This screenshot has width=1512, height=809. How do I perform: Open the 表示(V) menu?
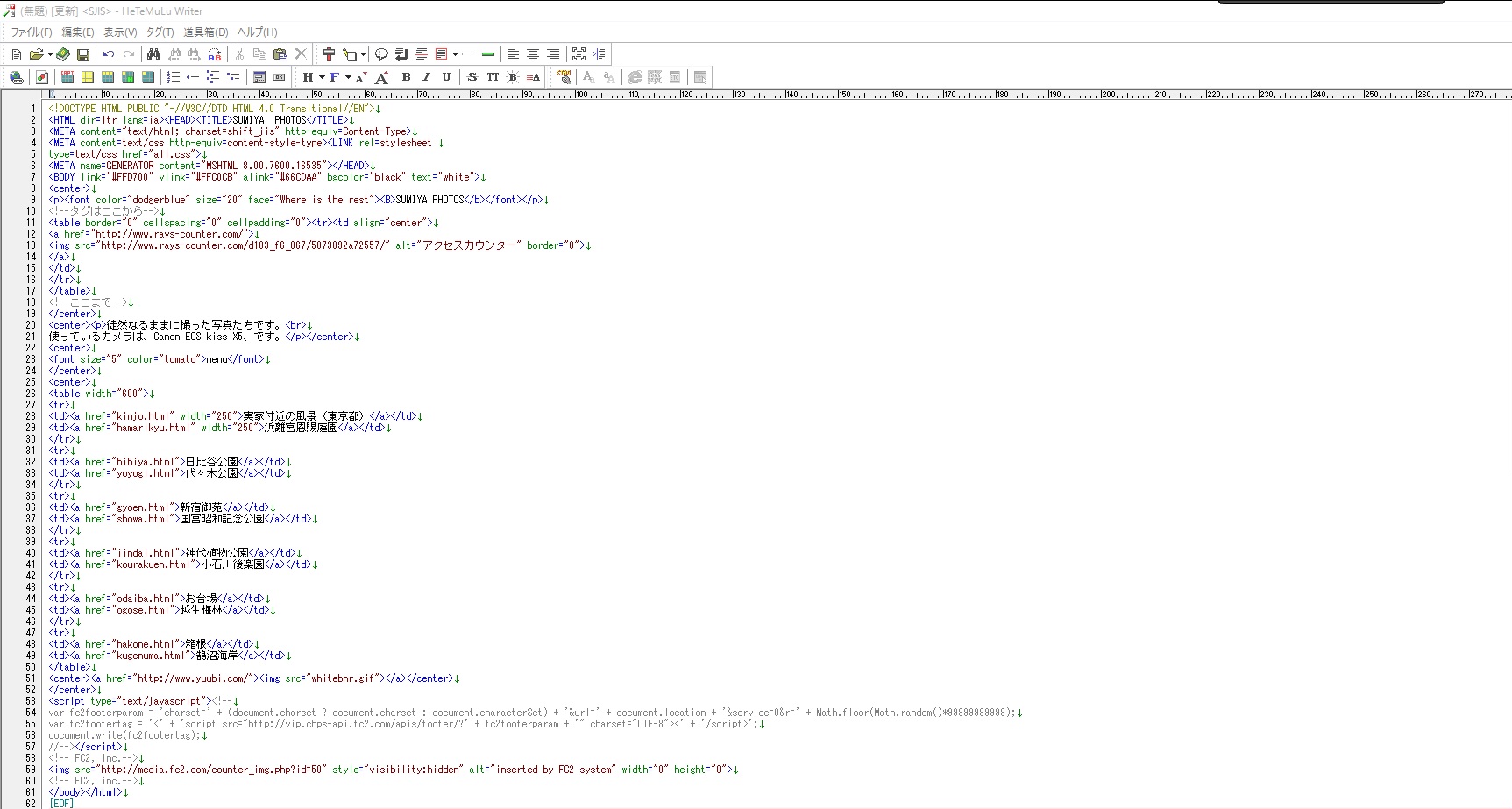coord(120,32)
